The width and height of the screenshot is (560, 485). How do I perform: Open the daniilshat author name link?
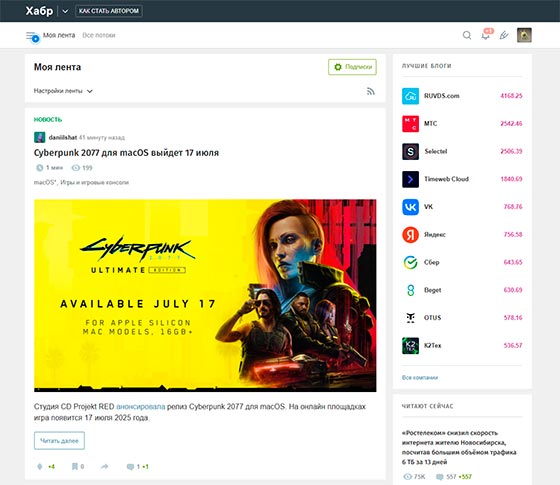tap(63, 138)
